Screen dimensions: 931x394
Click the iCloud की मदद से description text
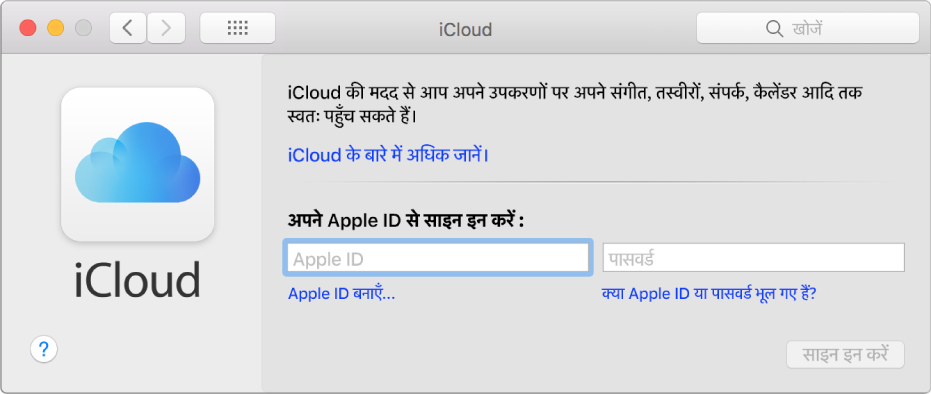click(x=574, y=104)
